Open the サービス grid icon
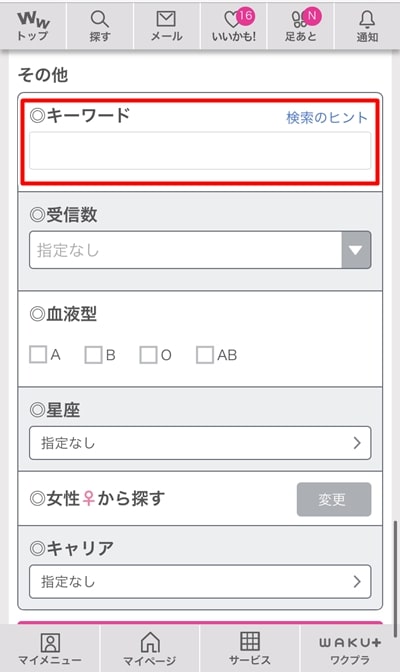 [x=250, y=648]
